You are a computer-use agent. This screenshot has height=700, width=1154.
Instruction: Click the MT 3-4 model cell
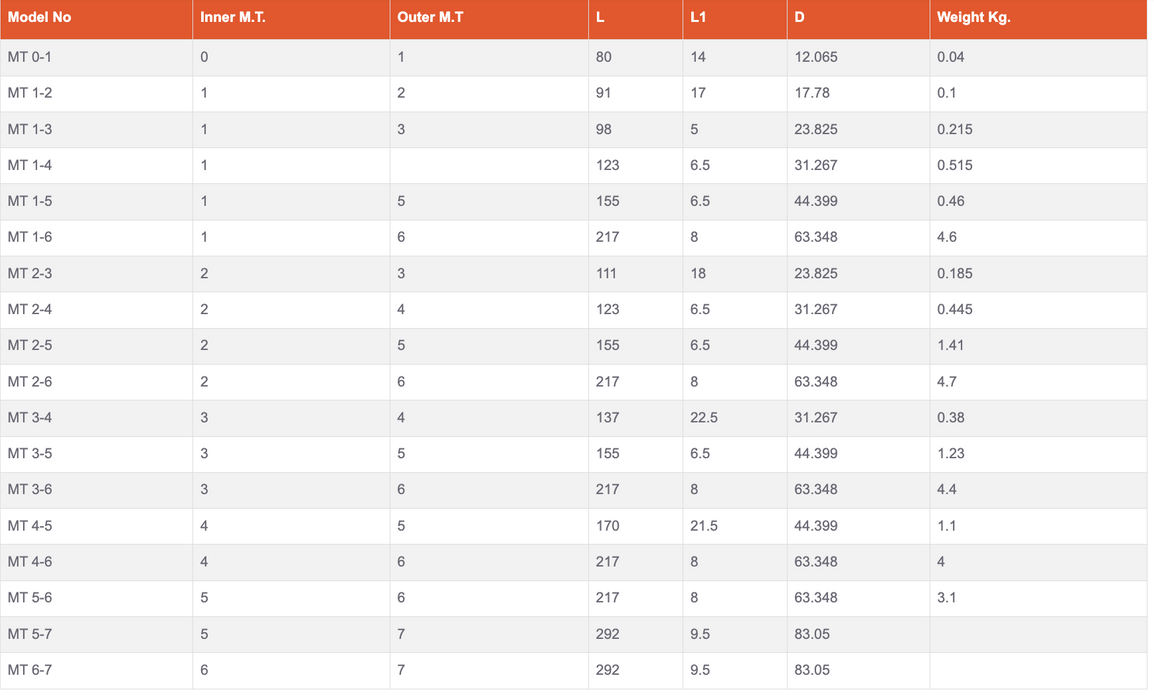29,417
